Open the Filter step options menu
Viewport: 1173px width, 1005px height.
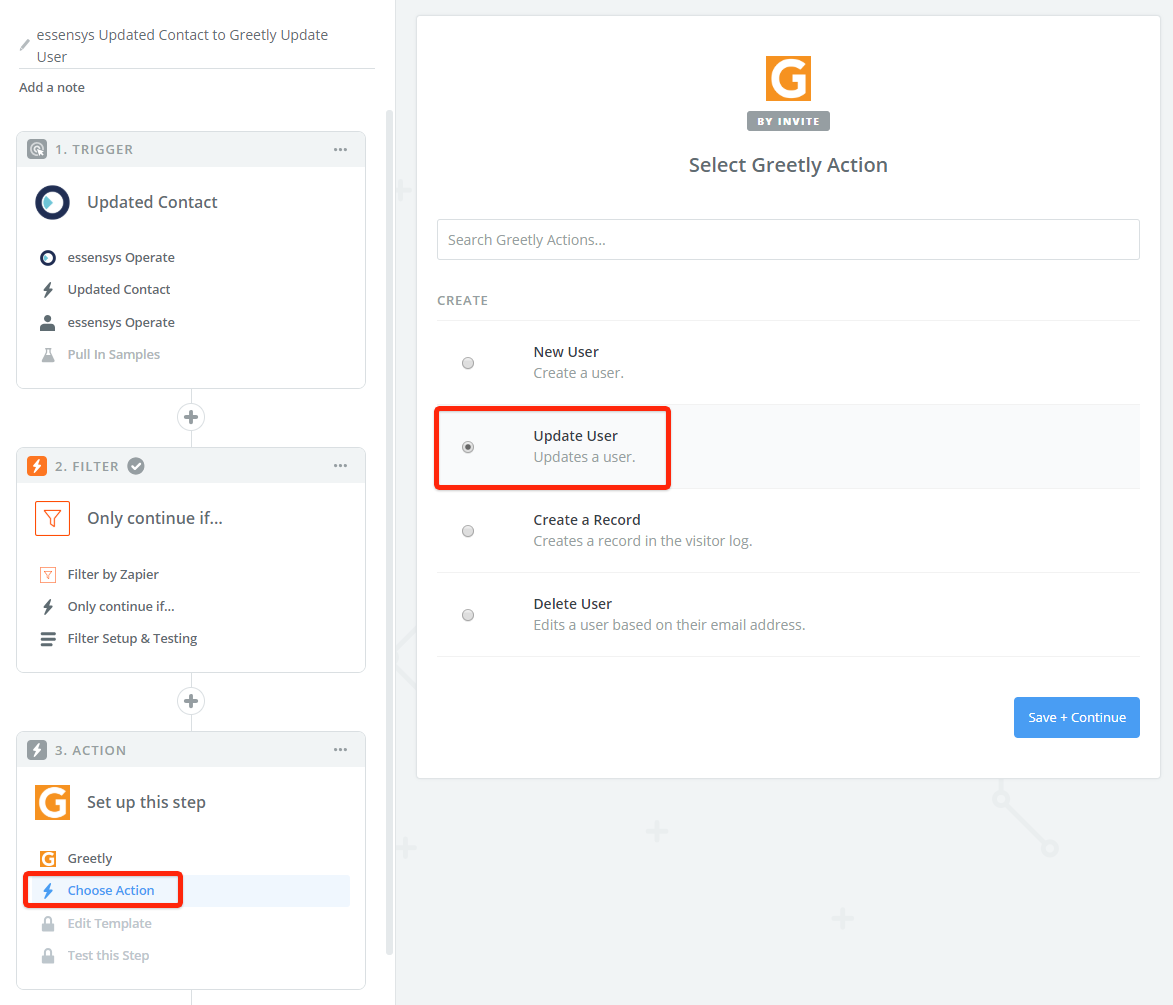[340, 465]
